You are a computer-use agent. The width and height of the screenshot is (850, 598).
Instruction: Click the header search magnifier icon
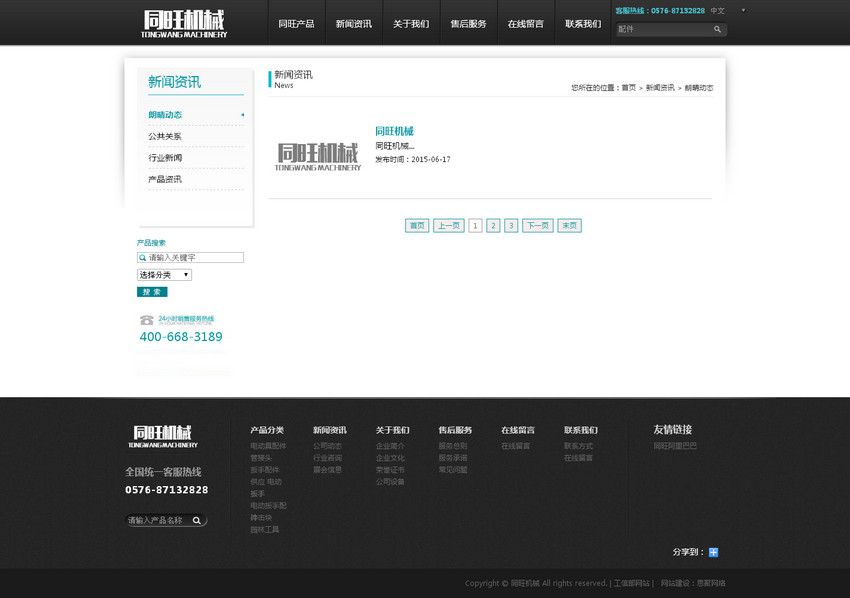point(717,30)
